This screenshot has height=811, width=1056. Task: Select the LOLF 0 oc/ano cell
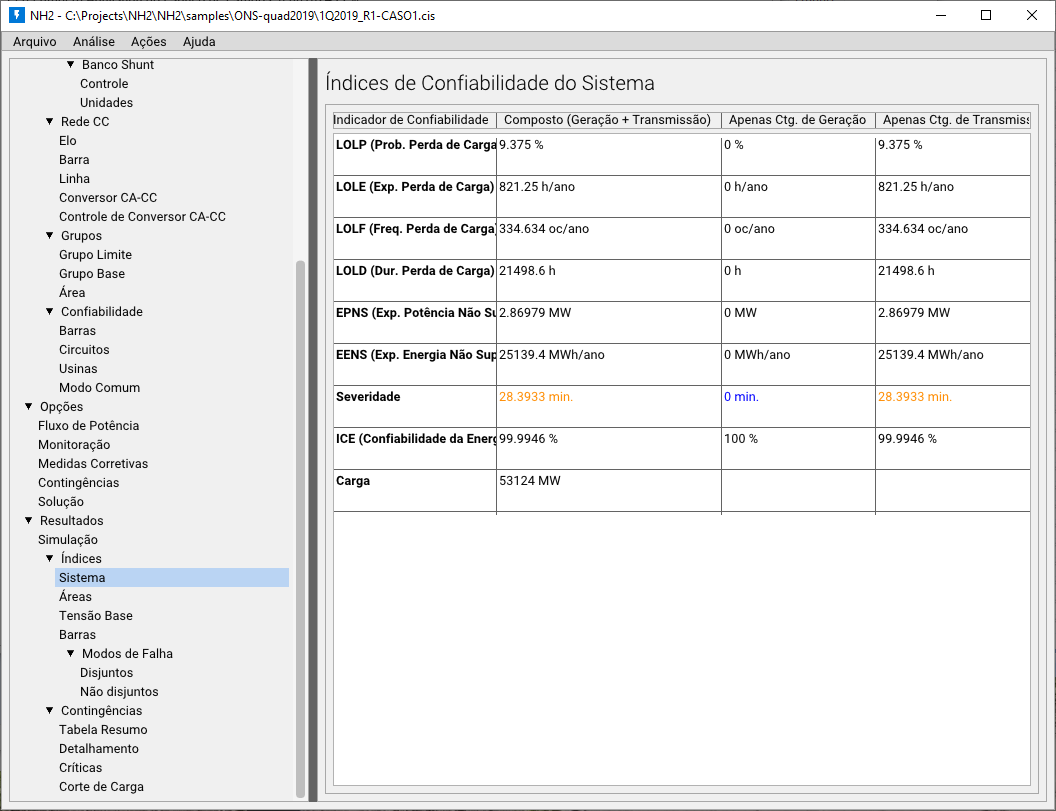798,238
